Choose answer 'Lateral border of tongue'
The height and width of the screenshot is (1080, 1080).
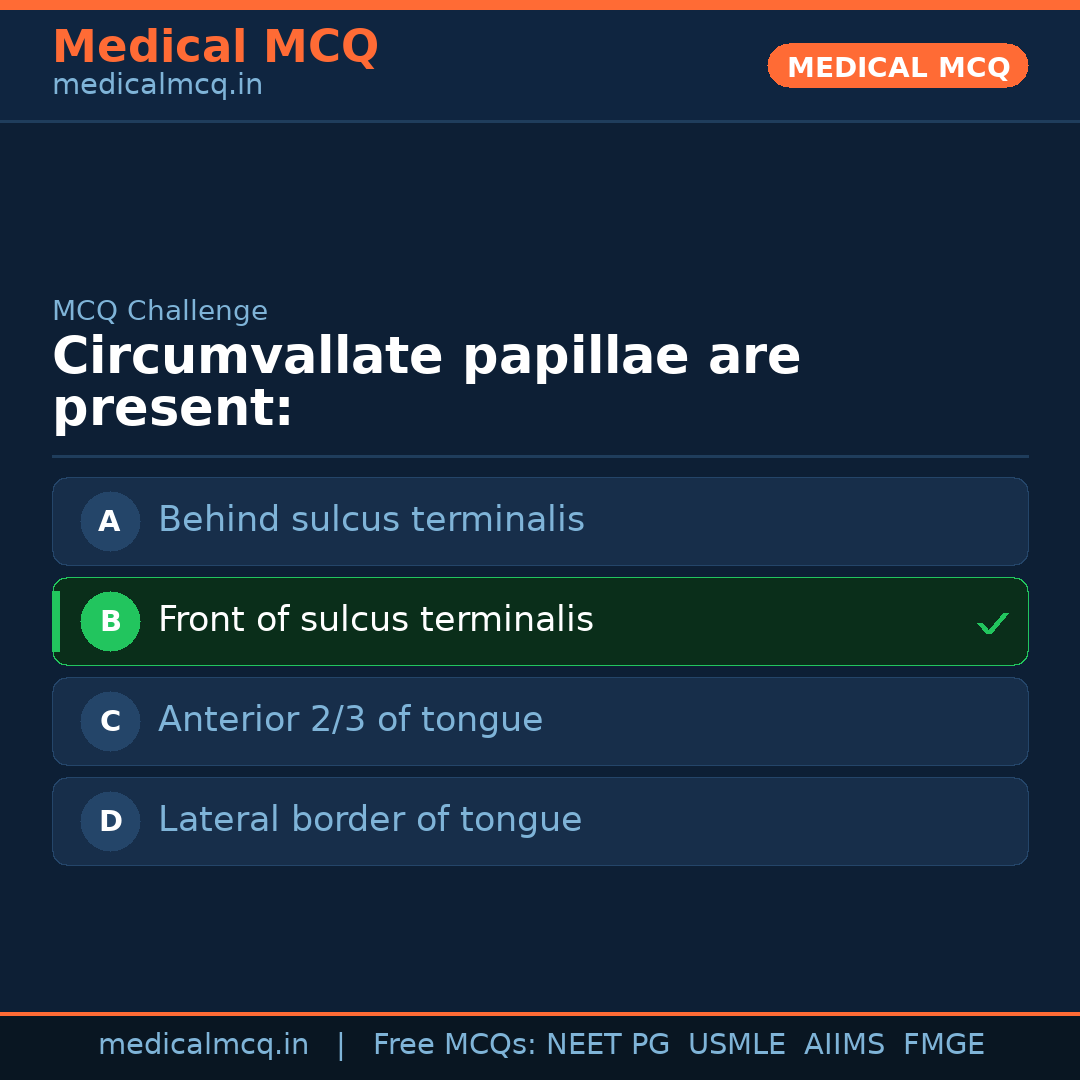coord(370,820)
